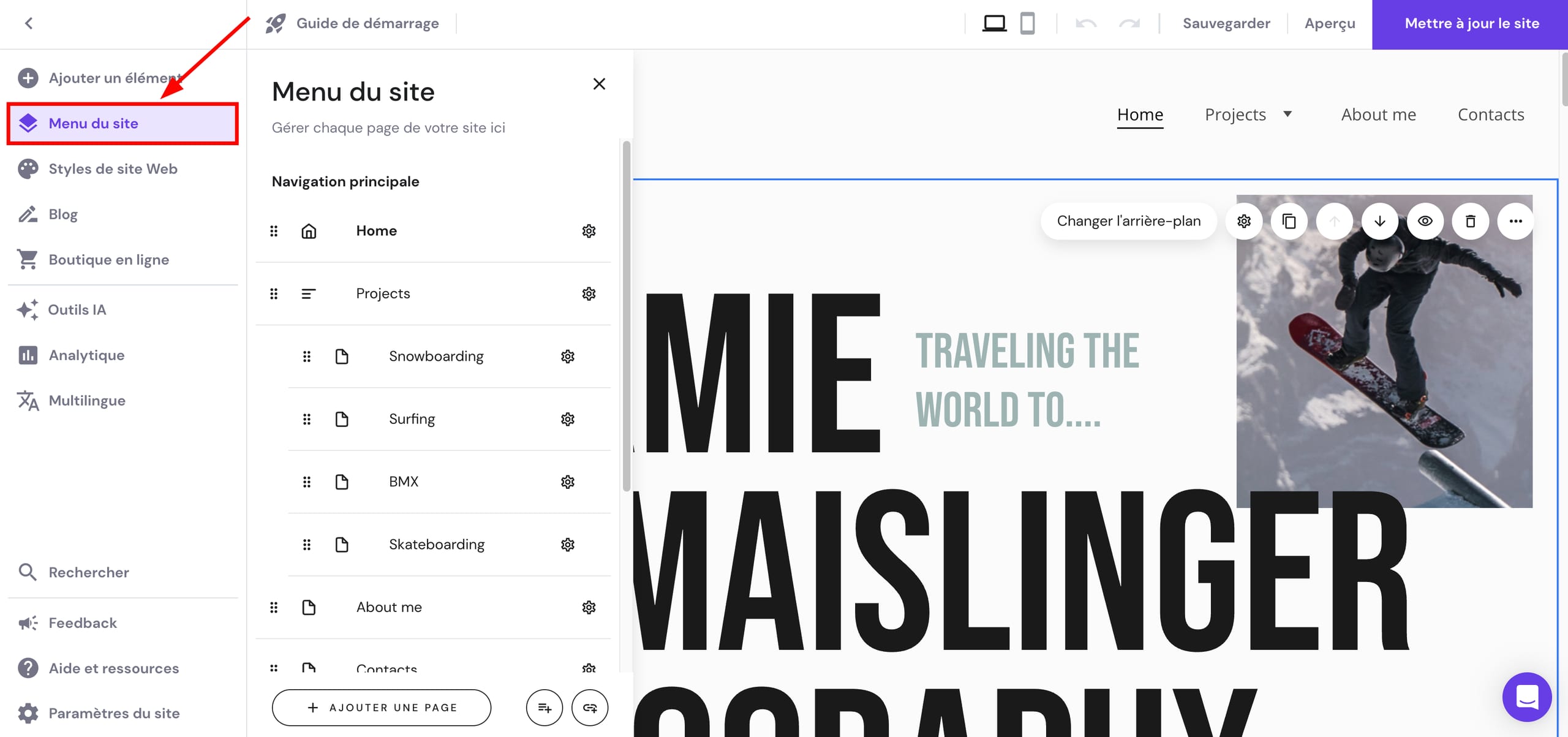Open Snowboarding page settings gear
Image resolution: width=1568 pixels, height=737 pixels.
coord(567,356)
